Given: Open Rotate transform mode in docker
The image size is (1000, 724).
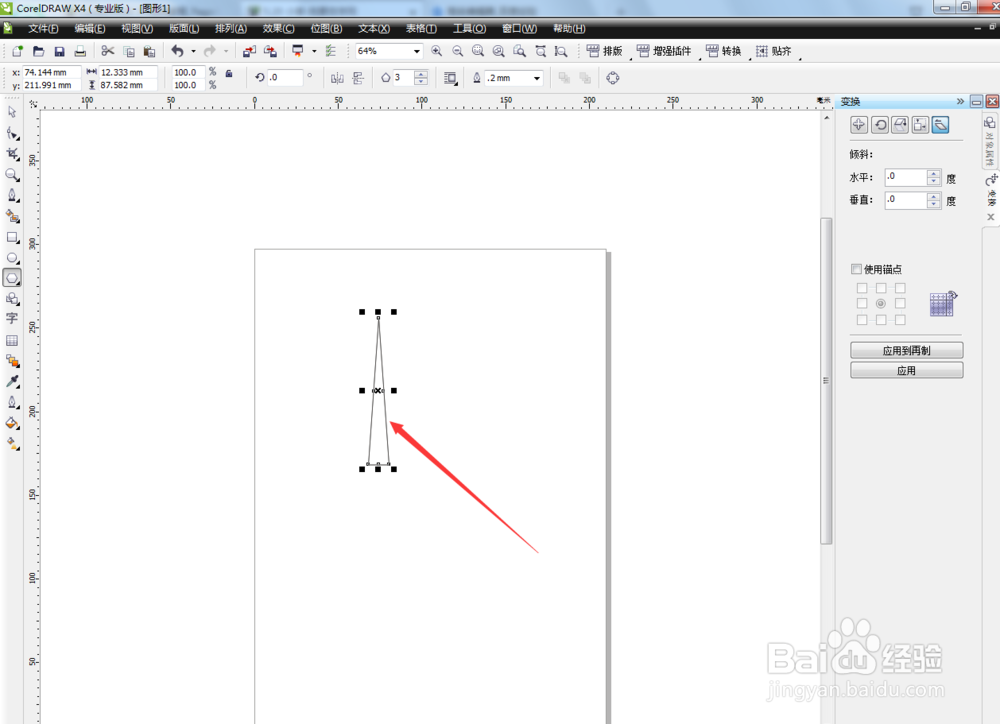Looking at the screenshot, I should pyautogui.click(x=880, y=125).
